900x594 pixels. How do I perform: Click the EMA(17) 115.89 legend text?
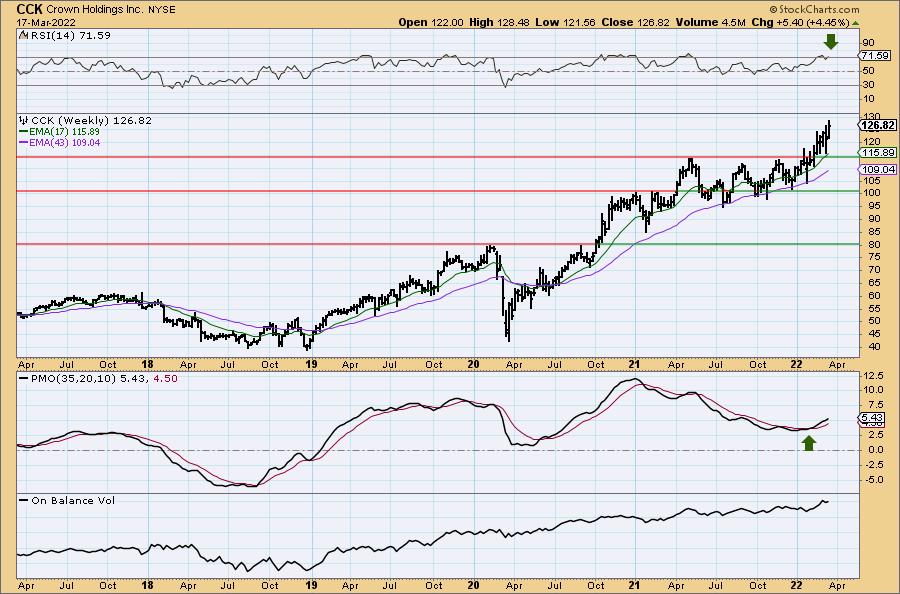(64, 131)
